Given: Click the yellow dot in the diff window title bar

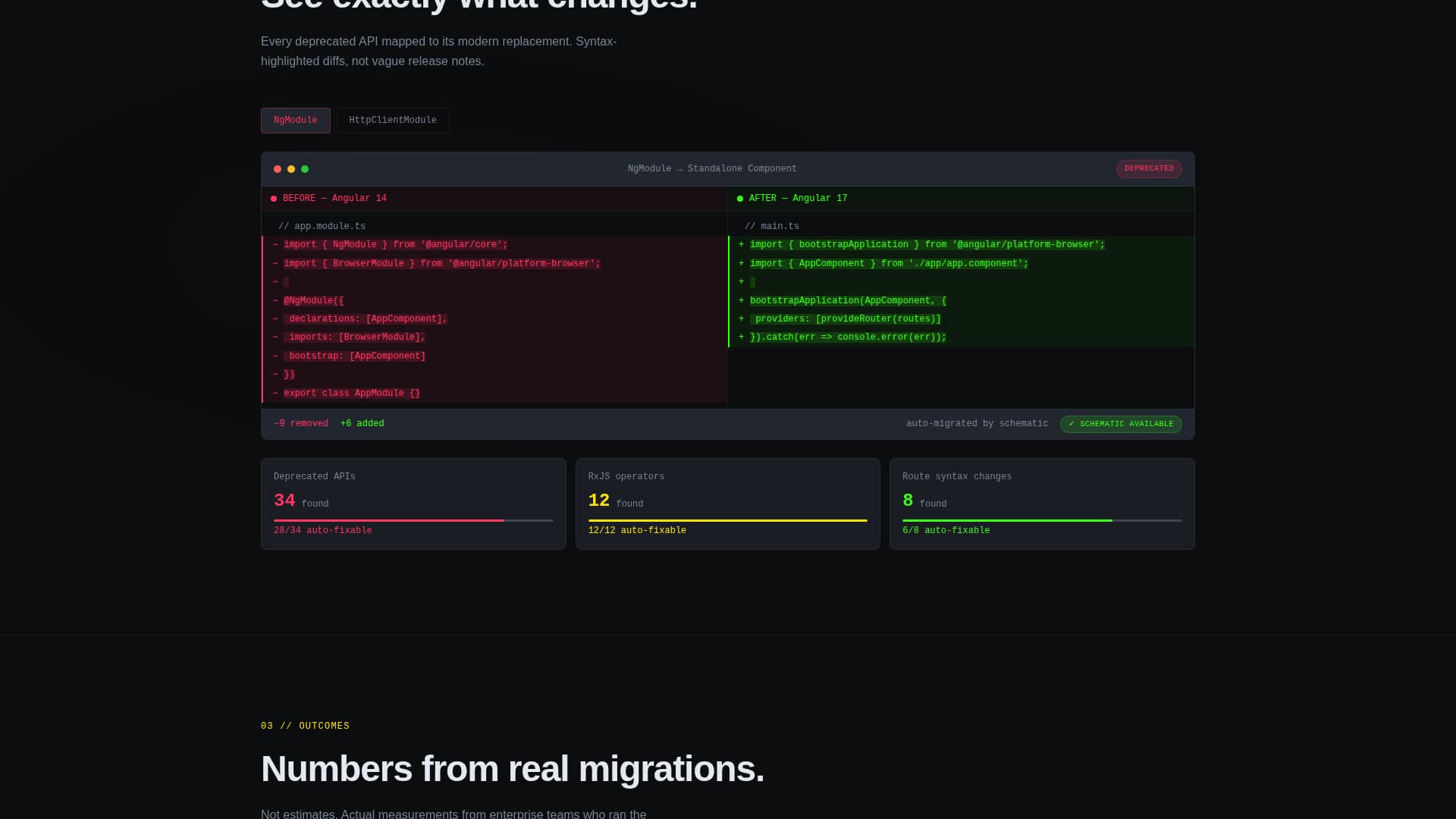Looking at the screenshot, I should click(291, 169).
